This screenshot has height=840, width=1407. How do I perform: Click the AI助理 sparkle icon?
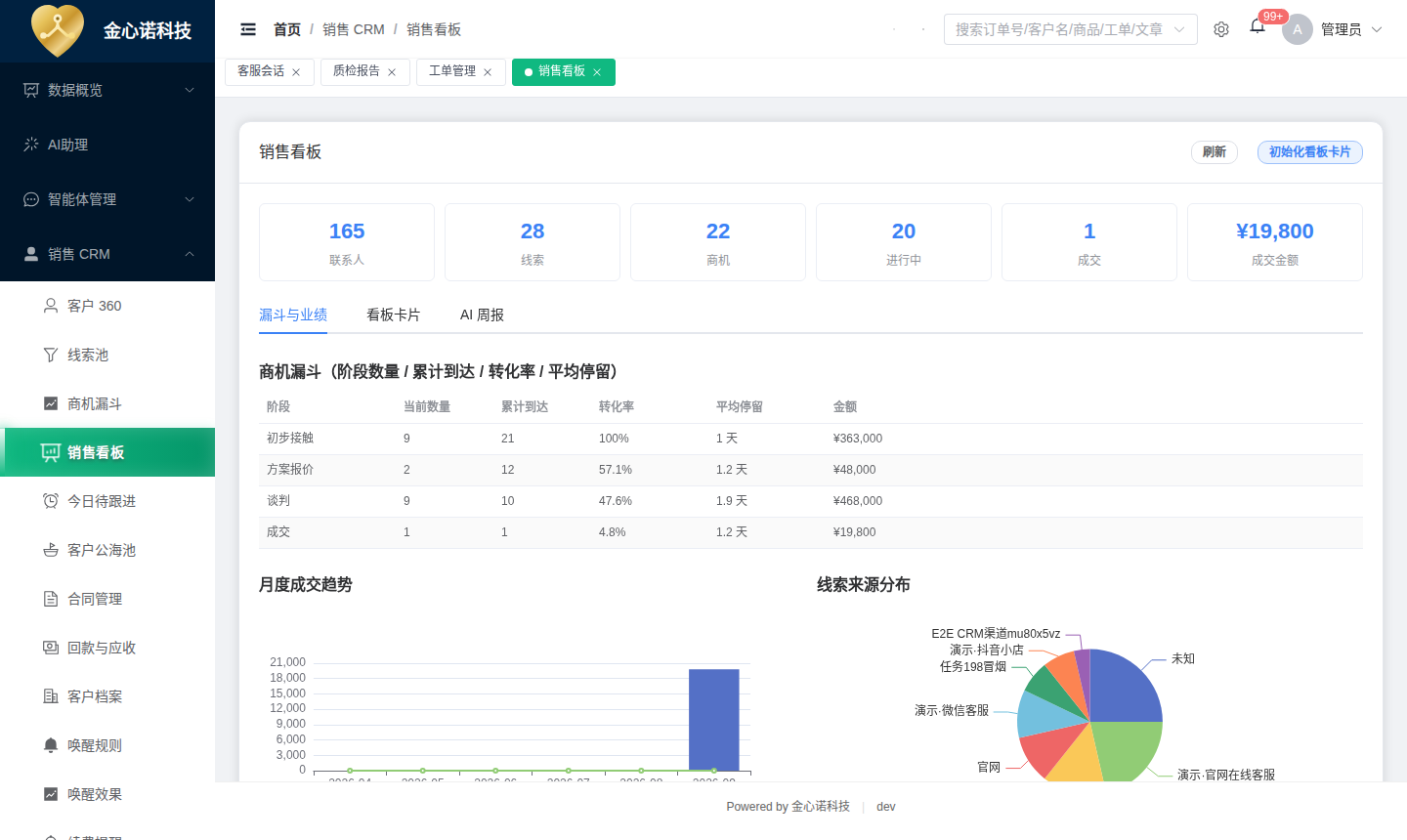tap(31, 145)
